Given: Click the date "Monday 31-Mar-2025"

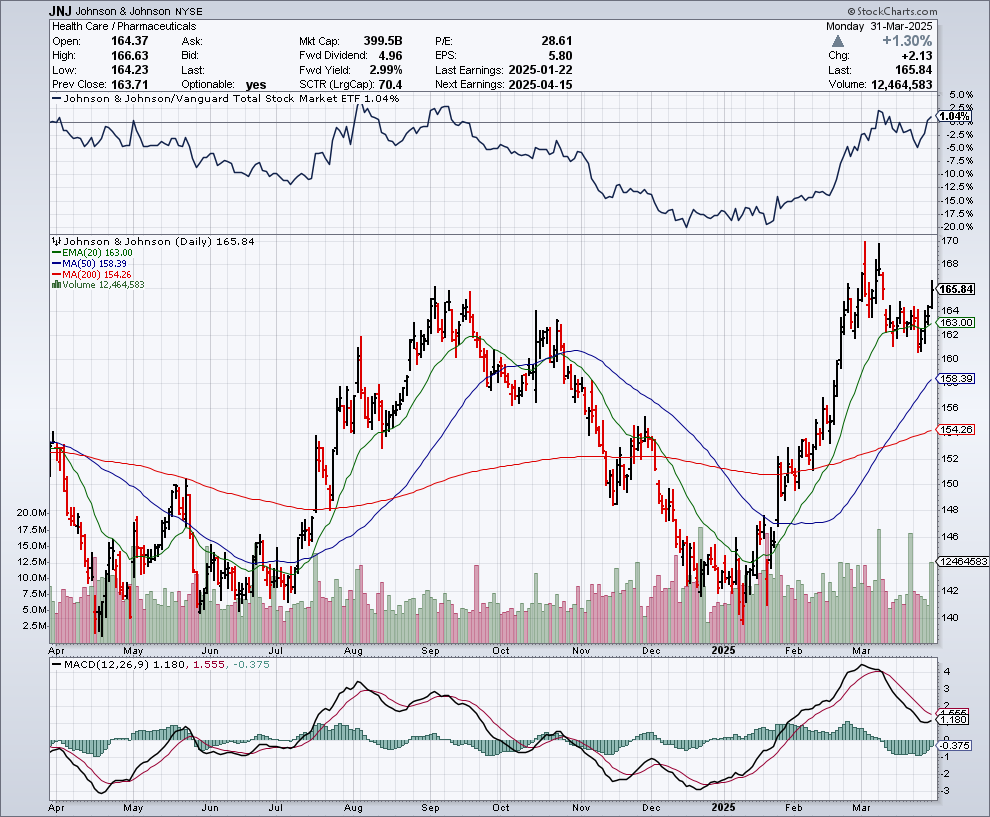Looking at the screenshot, I should click(x=879, y=27).
